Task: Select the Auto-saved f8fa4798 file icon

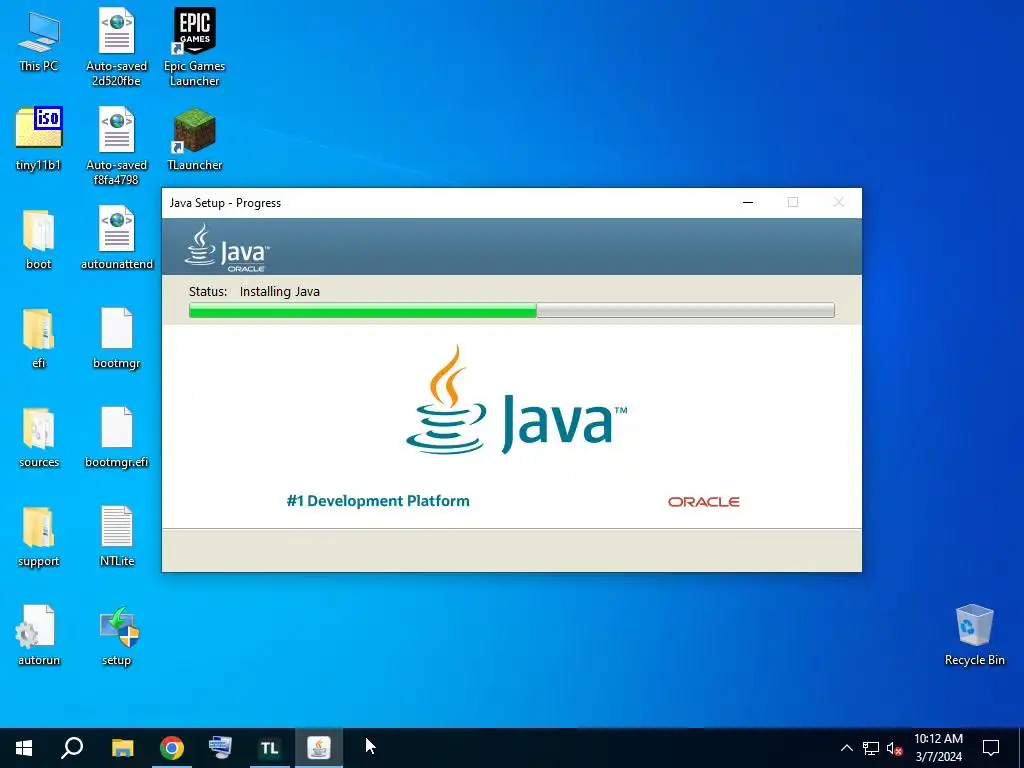Action: (116, 145)
